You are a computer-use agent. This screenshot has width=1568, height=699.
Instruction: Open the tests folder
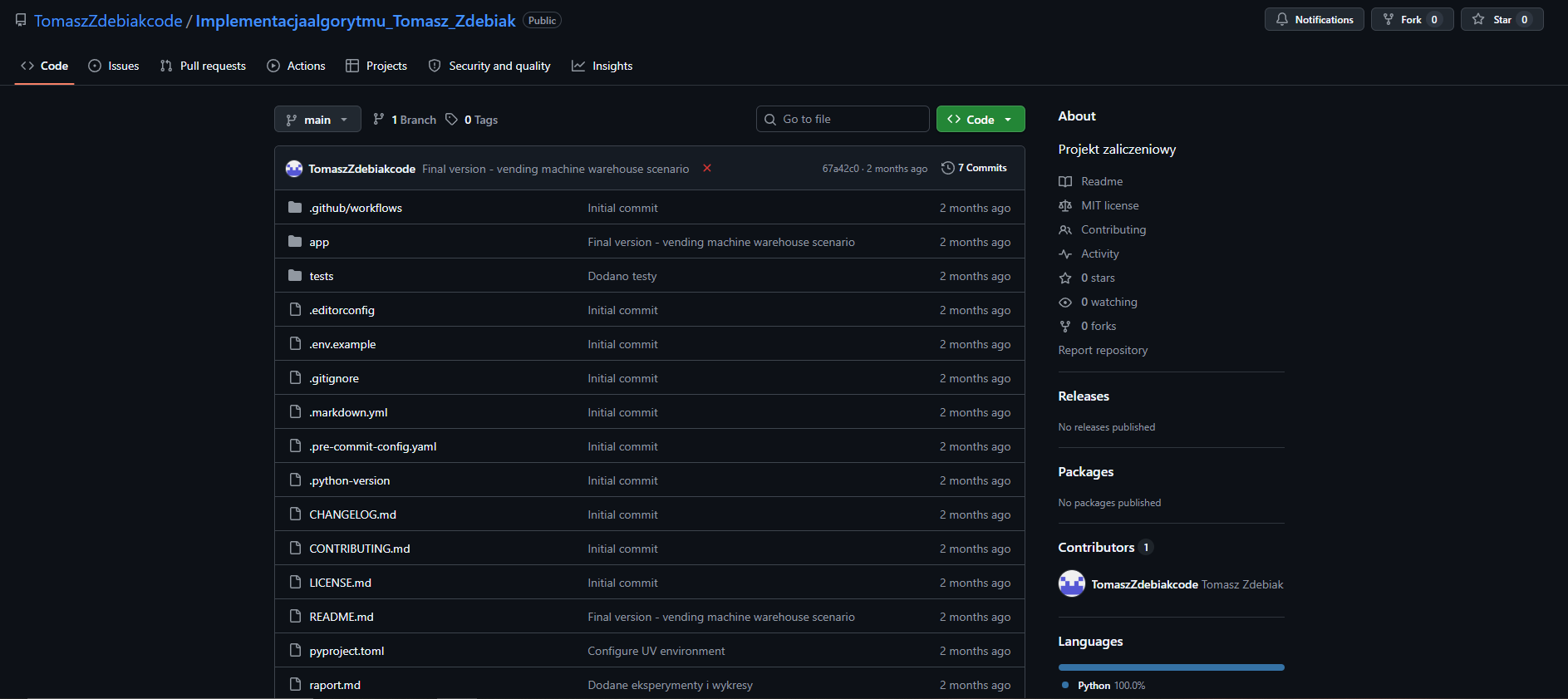[322, 276]
